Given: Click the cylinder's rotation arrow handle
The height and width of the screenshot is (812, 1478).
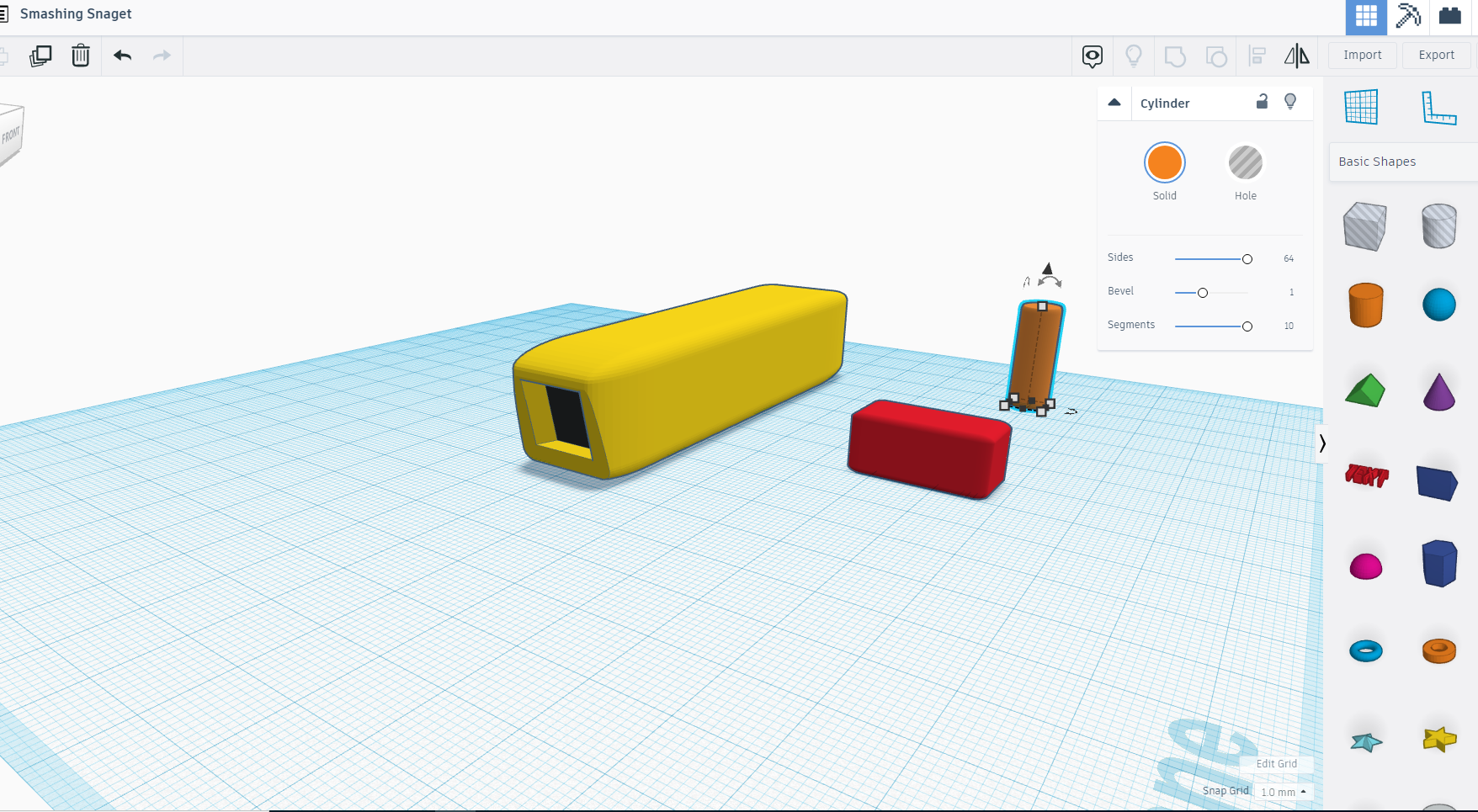Looking at the screenshot, I should [x=1050, y=281].
